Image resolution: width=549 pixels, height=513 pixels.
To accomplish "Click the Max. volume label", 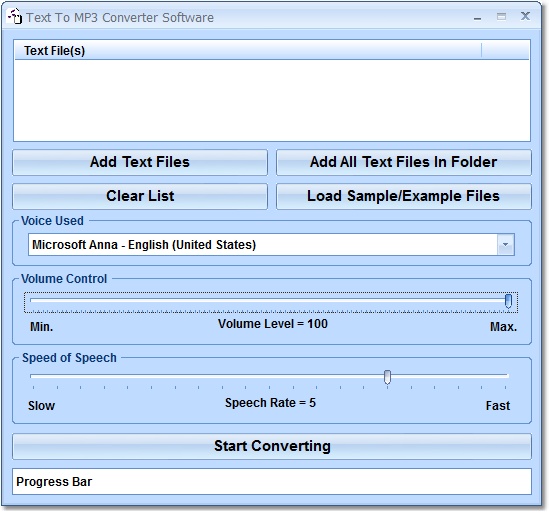I will click(503, 327).
